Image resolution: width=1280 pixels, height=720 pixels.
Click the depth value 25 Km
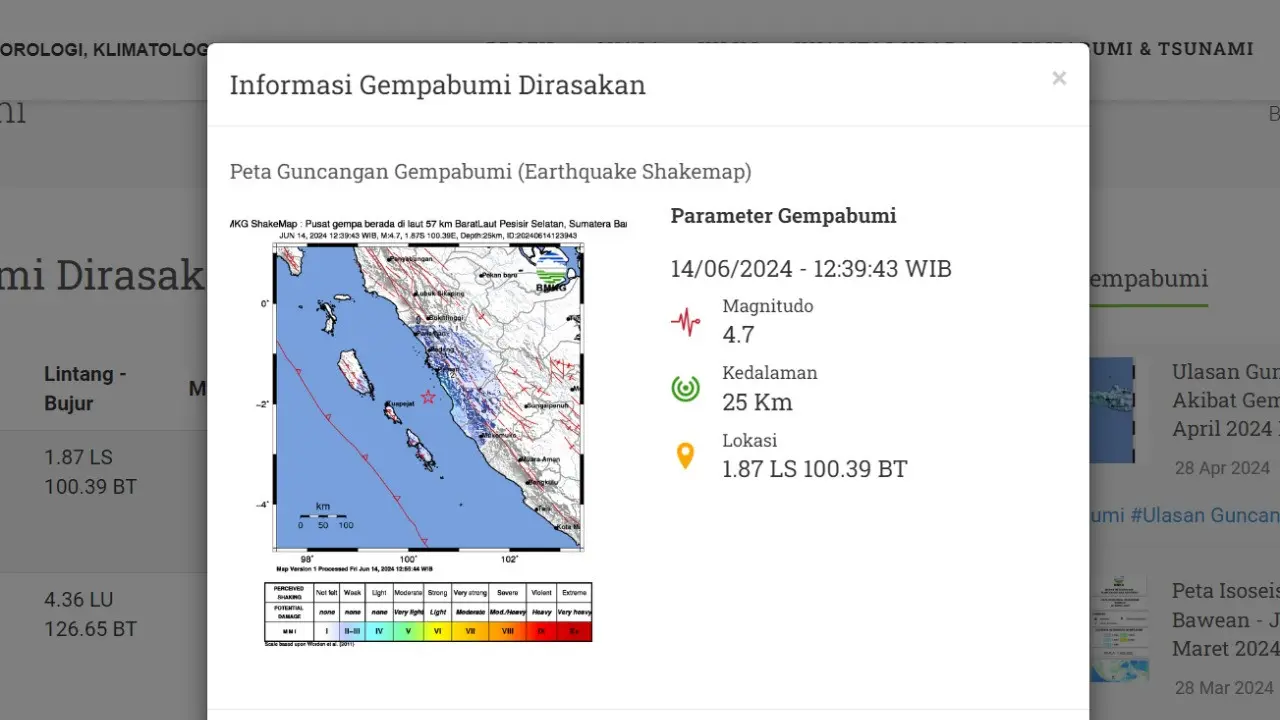click(x=757, y=402)
